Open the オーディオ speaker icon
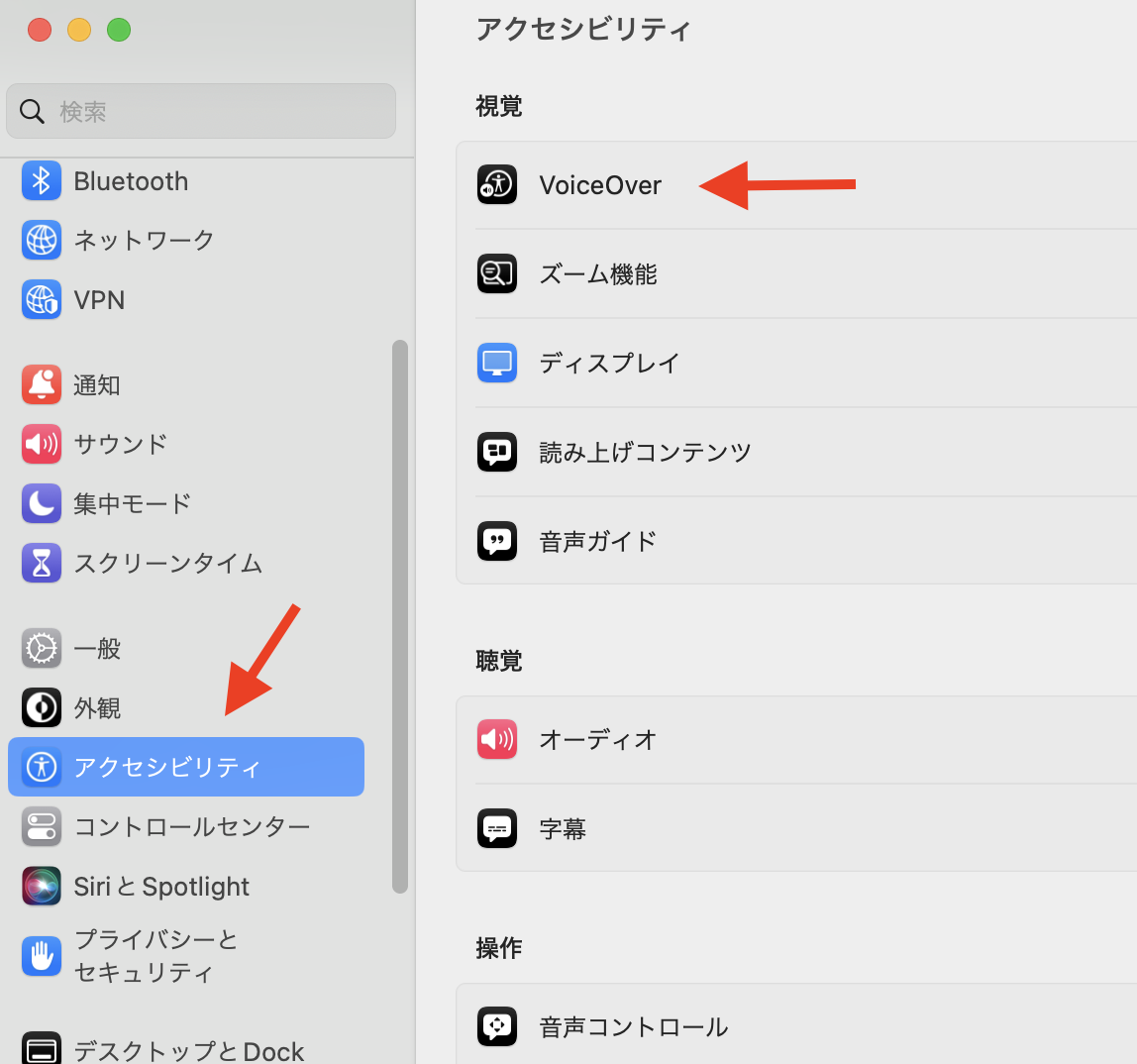This screenshot has height=1064, width=1137. (497, 740)
